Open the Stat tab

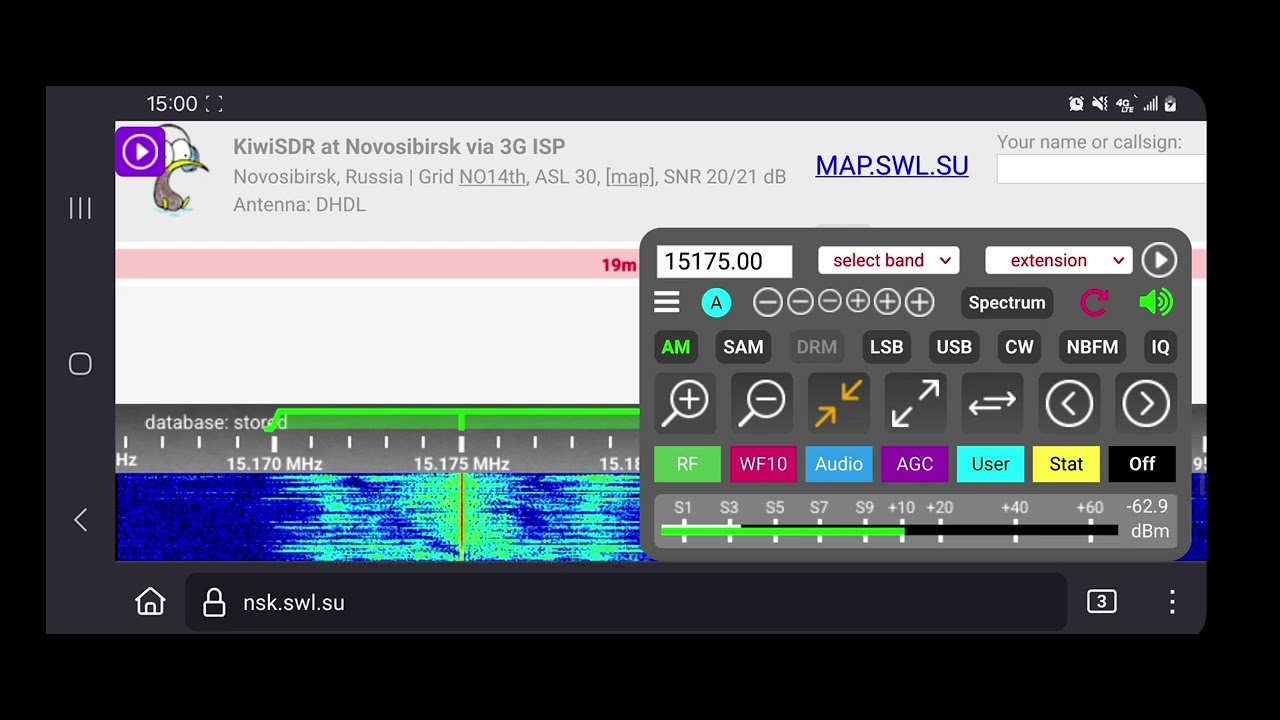pos(1066,464)
